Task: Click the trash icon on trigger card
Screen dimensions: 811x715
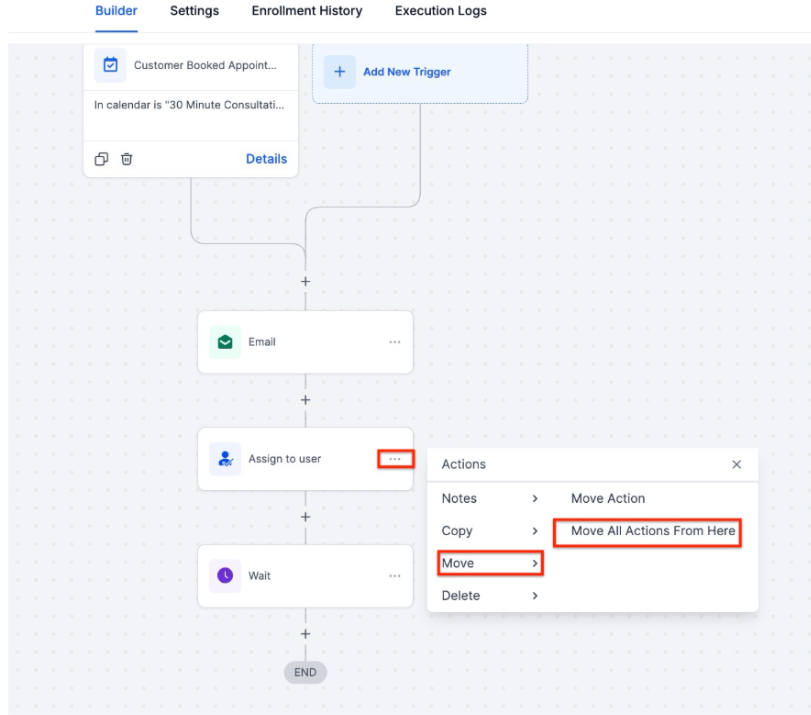Action: pyautogui.click(x=126, y=159)
